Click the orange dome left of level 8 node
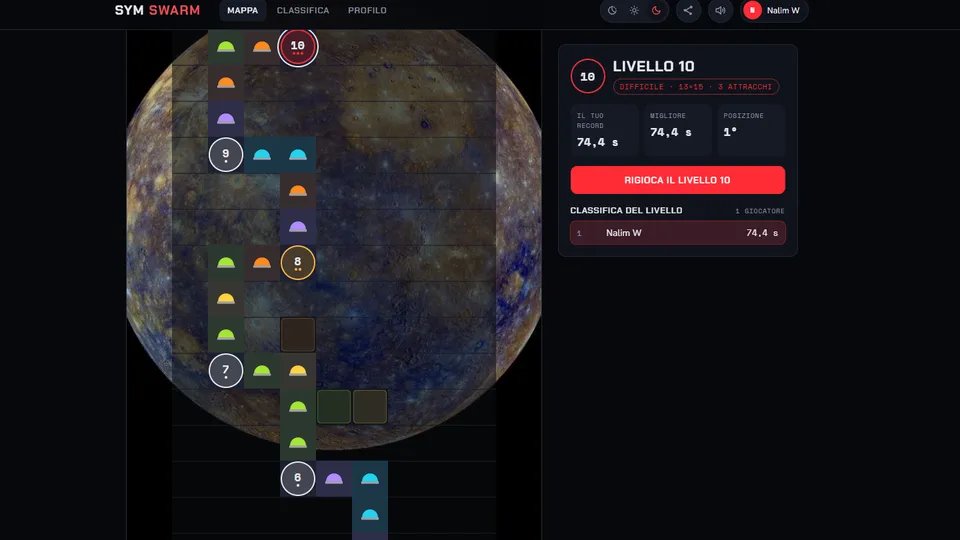The width and height of the screenshot is (960, 540). click(x=262, y=263)
